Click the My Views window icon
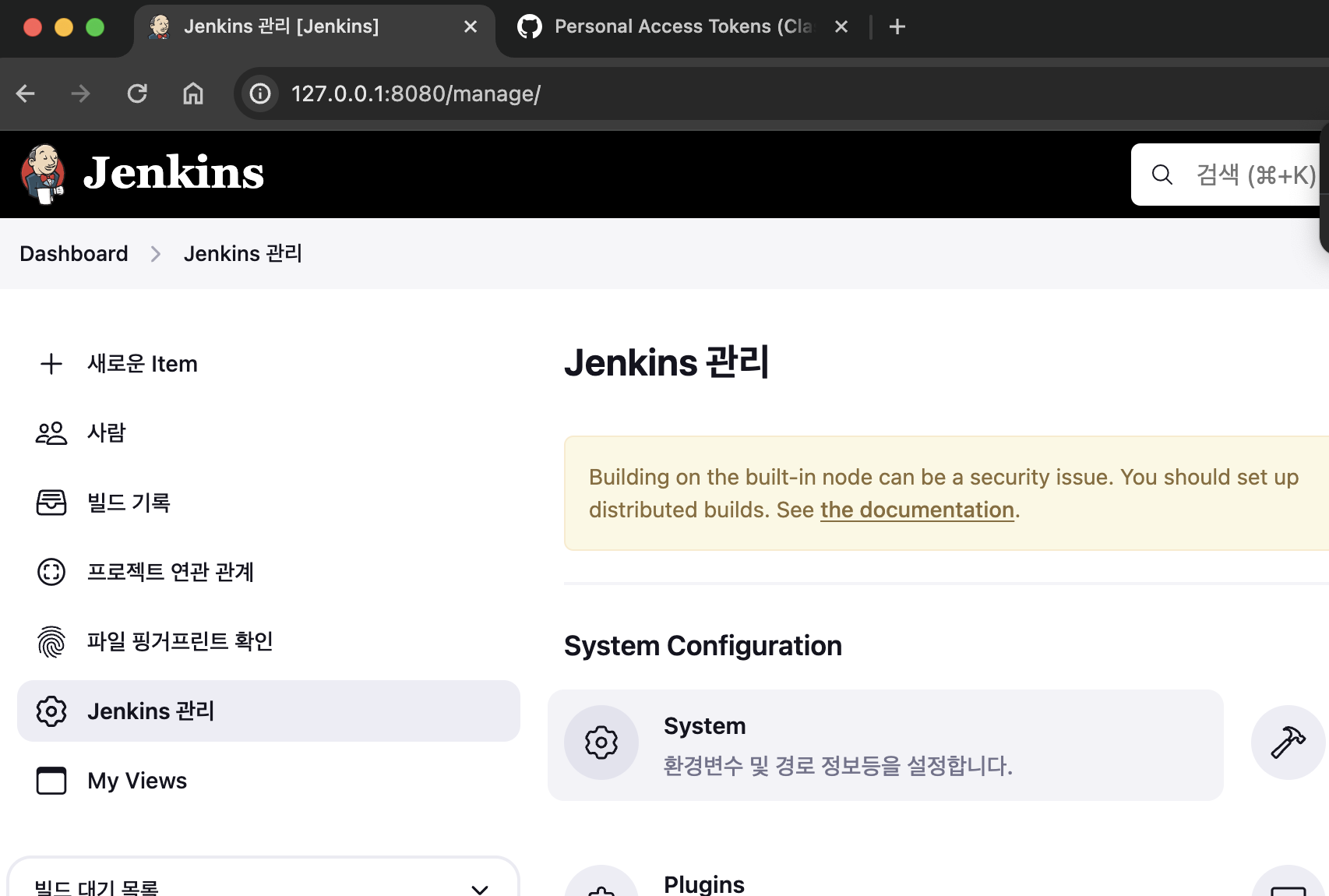The image size is (1329, 896). [51, 781]
